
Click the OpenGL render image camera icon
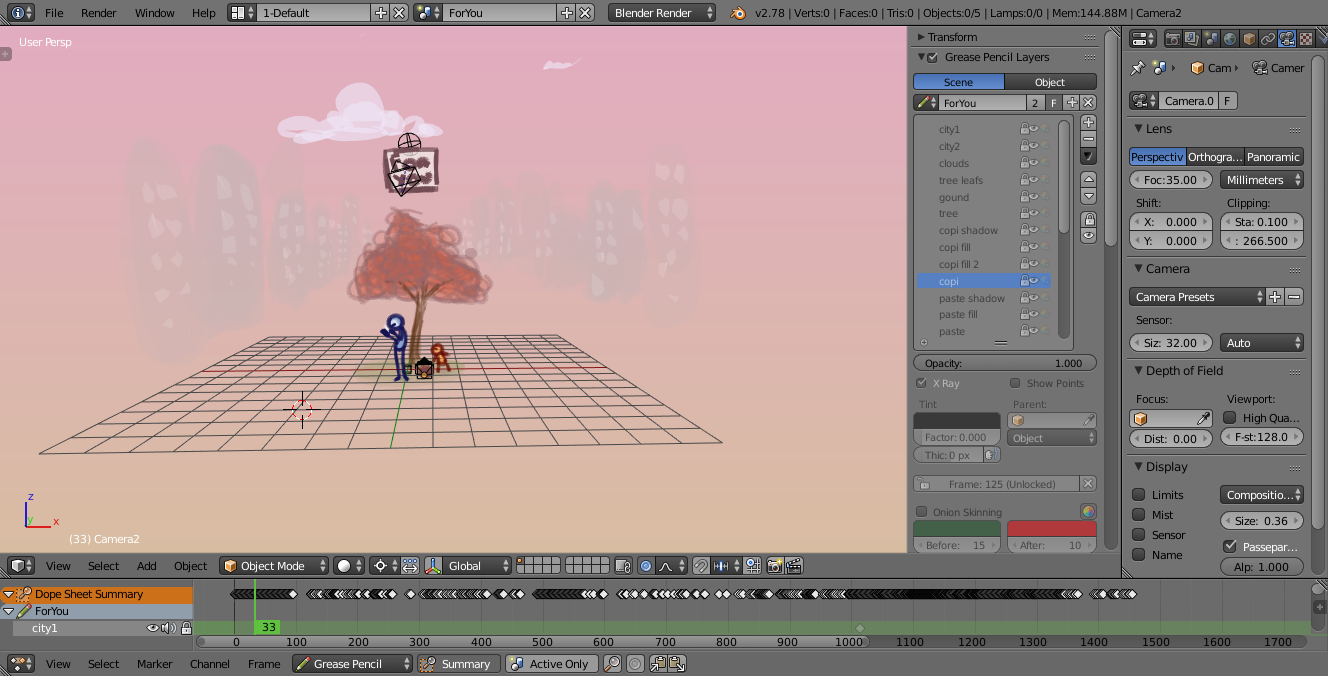pos(774,566)
